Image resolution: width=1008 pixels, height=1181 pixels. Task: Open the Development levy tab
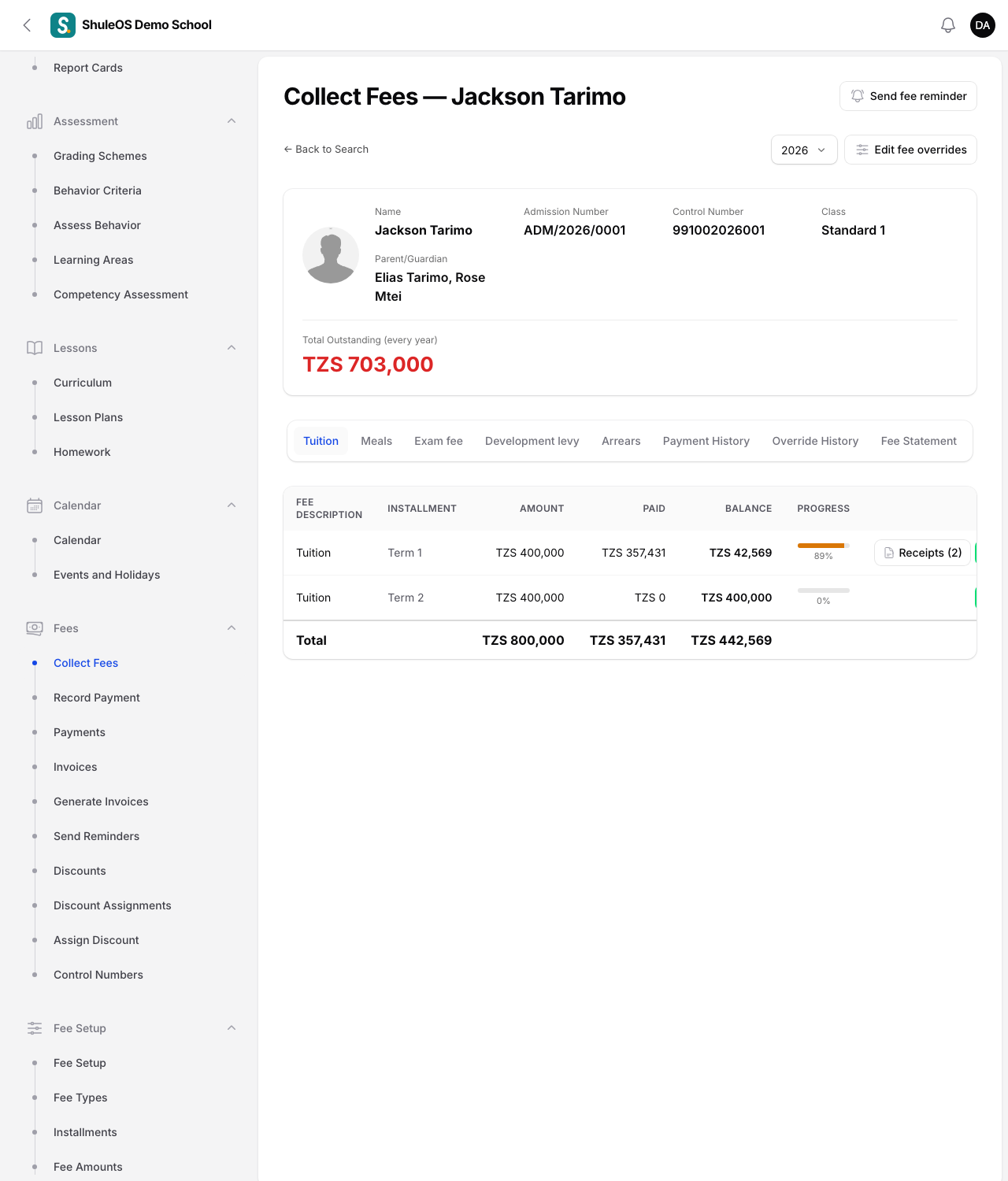coord(532,441)
